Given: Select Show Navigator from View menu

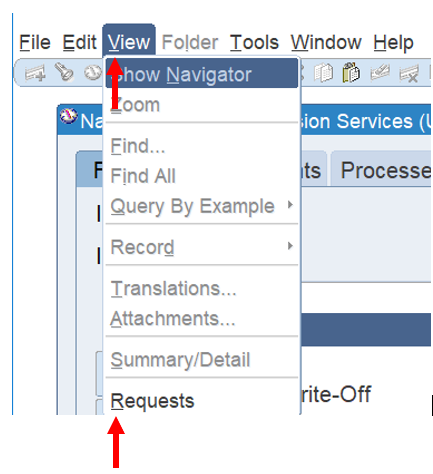Looking at the screenshot, I should click(202, 74).
